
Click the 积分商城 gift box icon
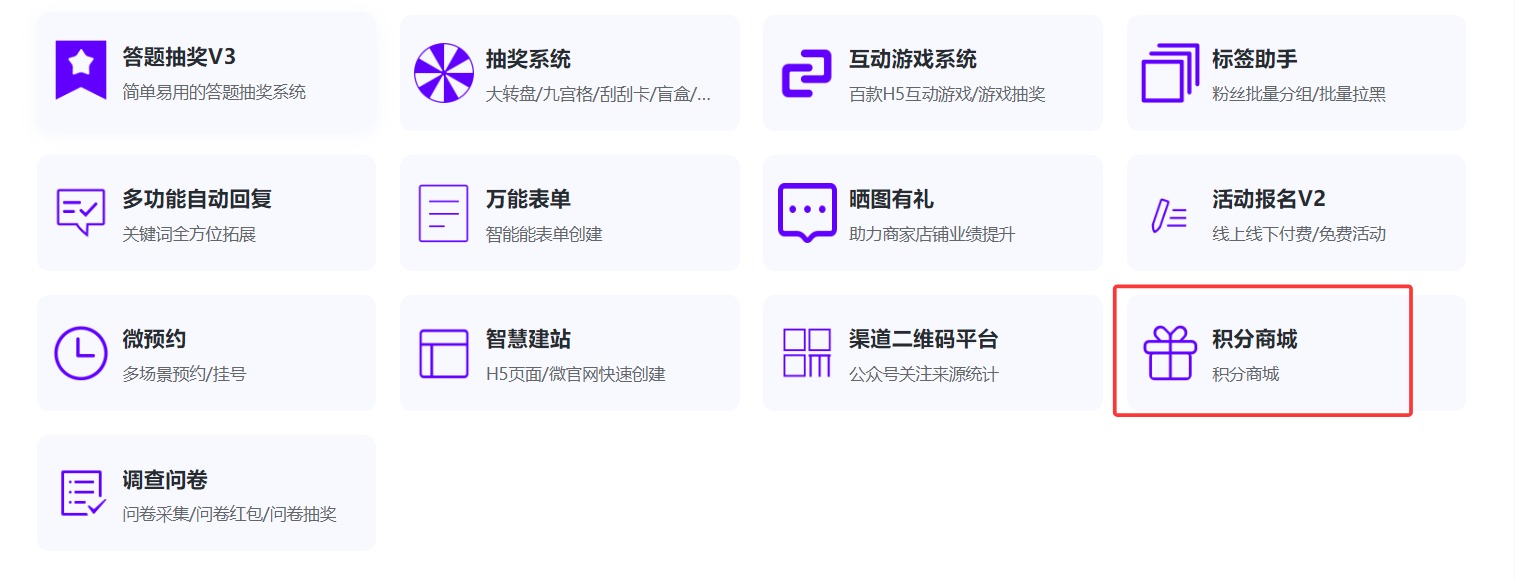(1169, 353)
